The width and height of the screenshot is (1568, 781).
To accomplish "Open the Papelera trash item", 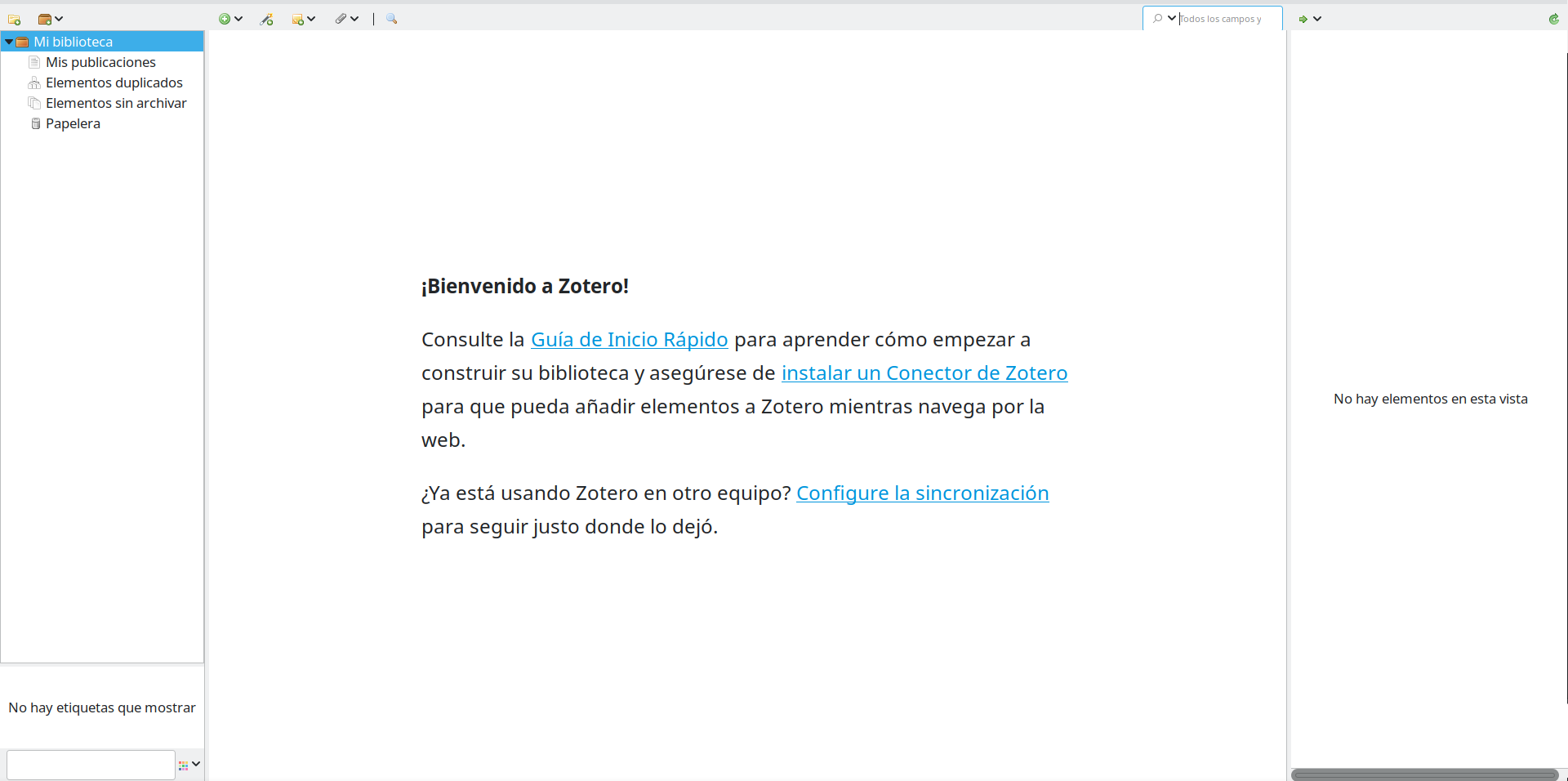I will click(73, 123).
